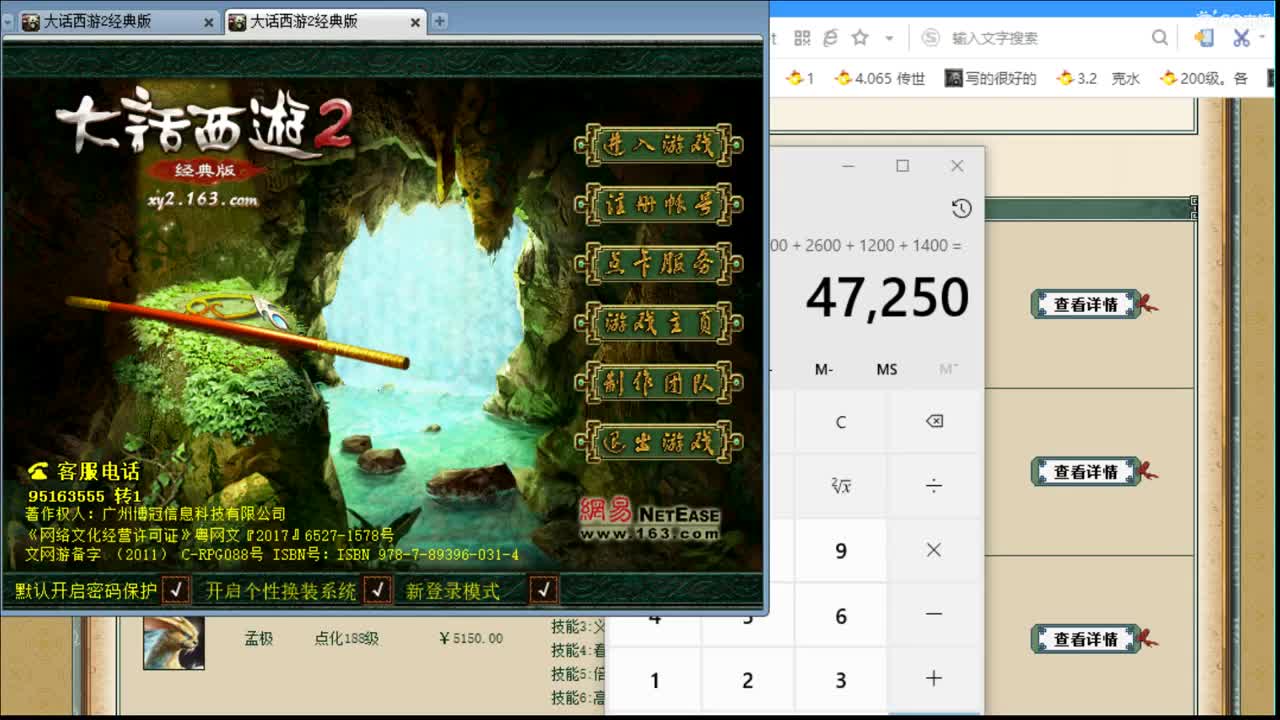Viewport: 1280px width, 720px height.
Task: Minimize the calculator window
Action: pos(848,165)
